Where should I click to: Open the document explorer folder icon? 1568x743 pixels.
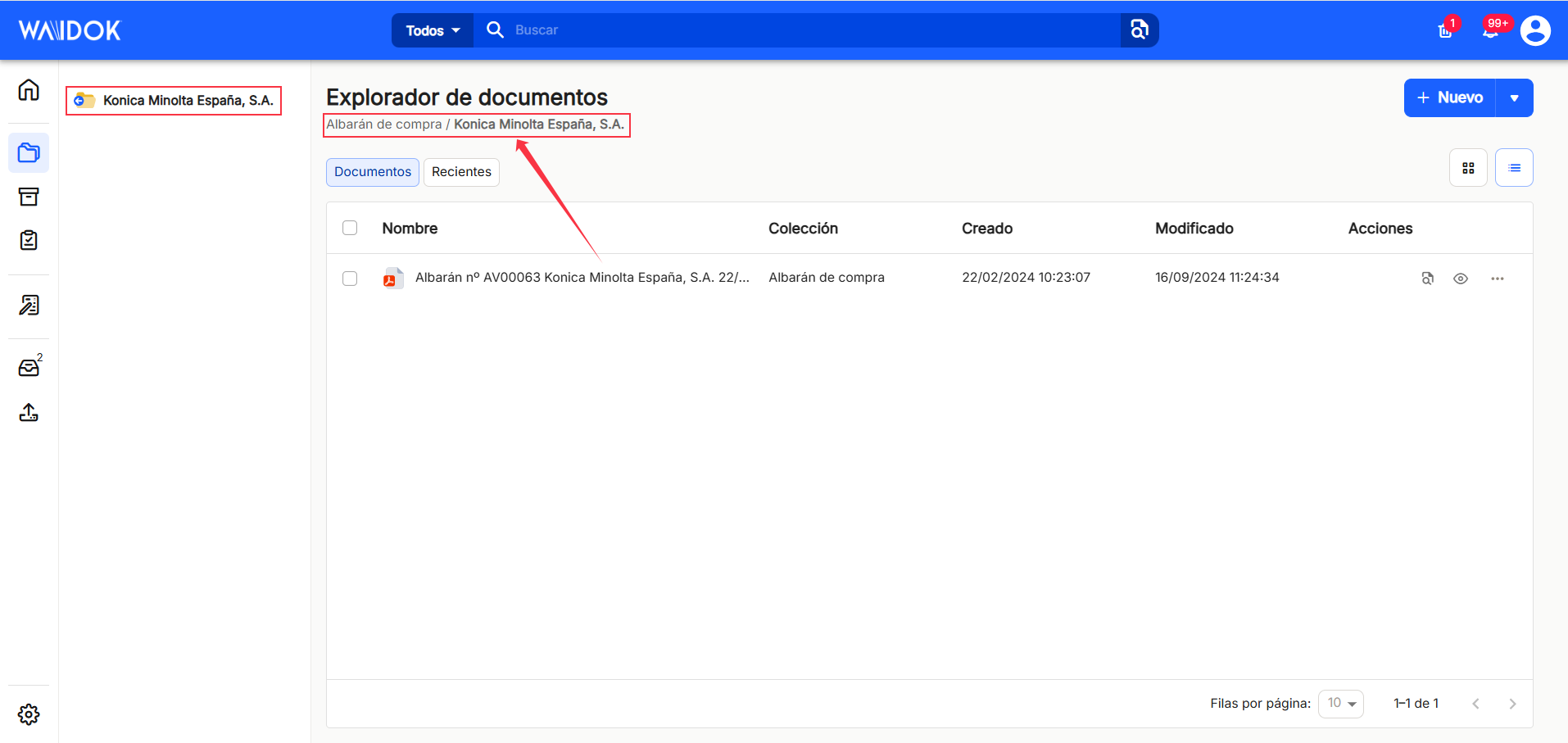point(29,152)
